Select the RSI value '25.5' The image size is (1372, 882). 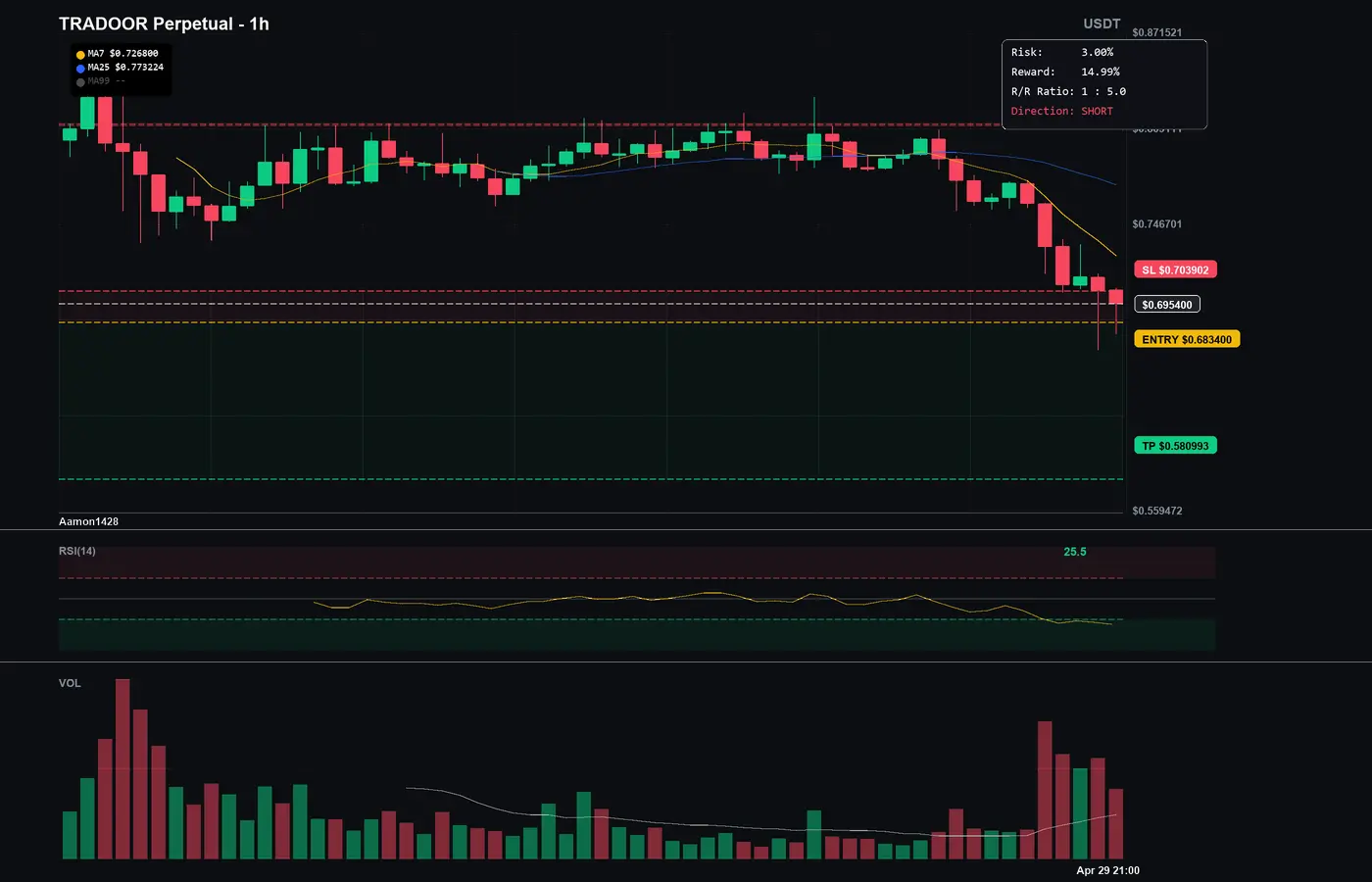(x=1075, y=552)
